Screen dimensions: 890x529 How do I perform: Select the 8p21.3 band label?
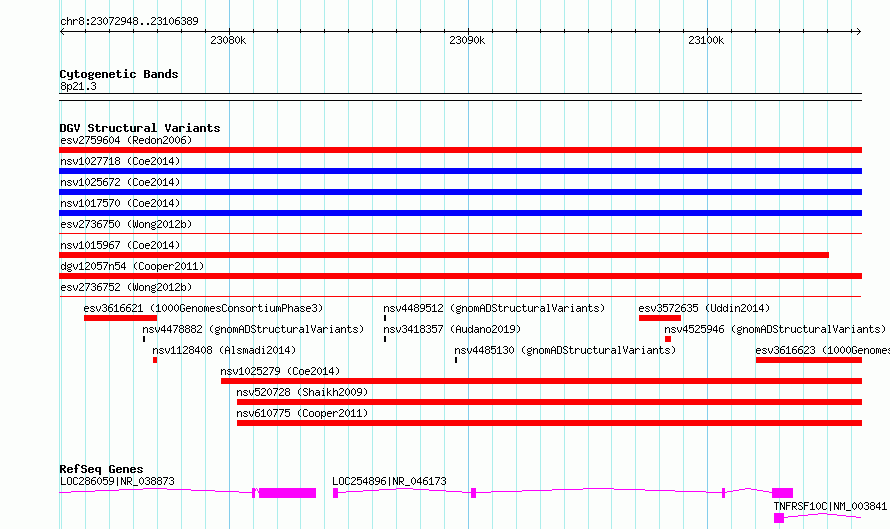tap(78, 86)
